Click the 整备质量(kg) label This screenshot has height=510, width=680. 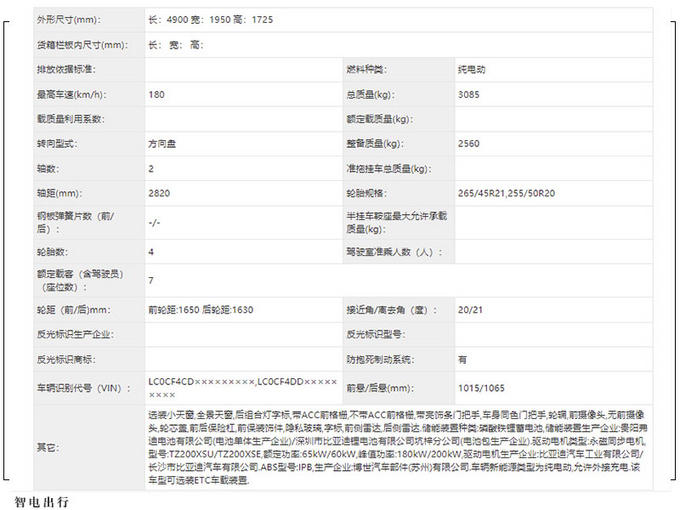click(x=375, y=144)
